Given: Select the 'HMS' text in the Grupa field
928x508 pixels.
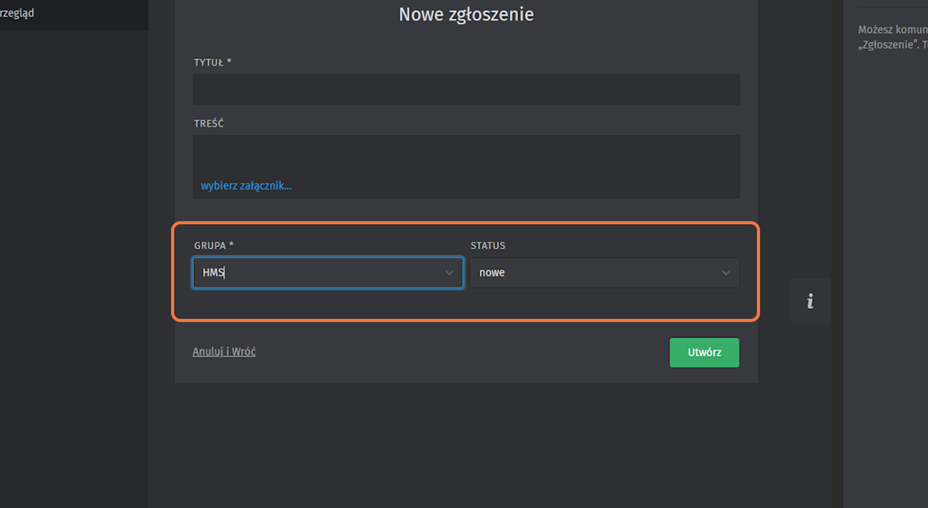Looking at the screenshot, I should tap(212, 273).
